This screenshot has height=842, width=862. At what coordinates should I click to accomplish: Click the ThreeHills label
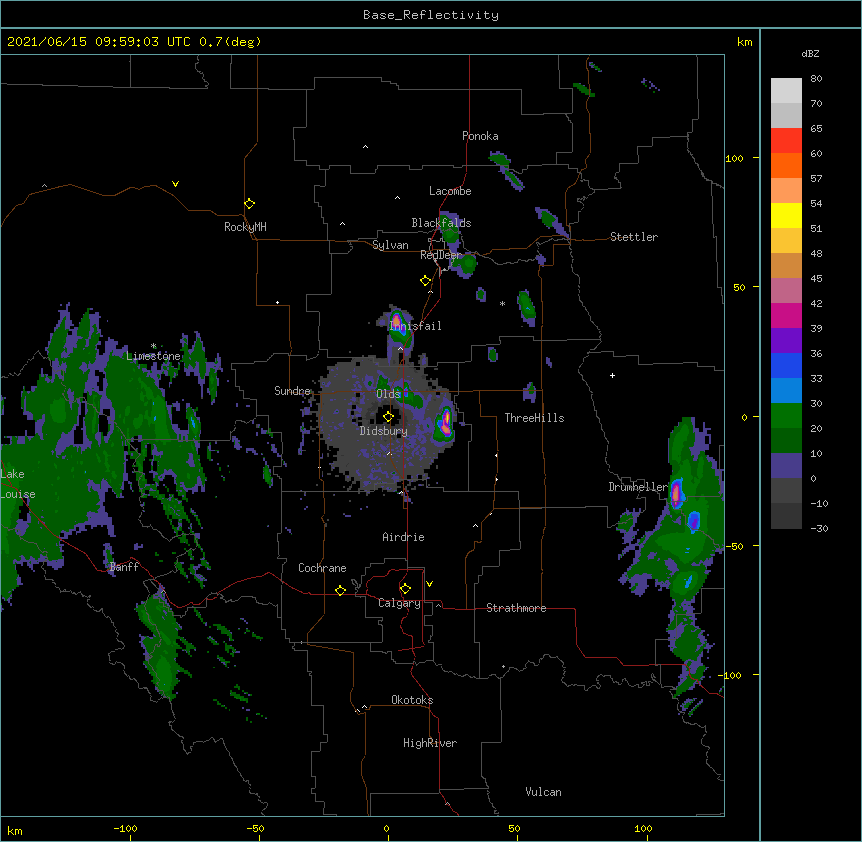click(534, 418)
